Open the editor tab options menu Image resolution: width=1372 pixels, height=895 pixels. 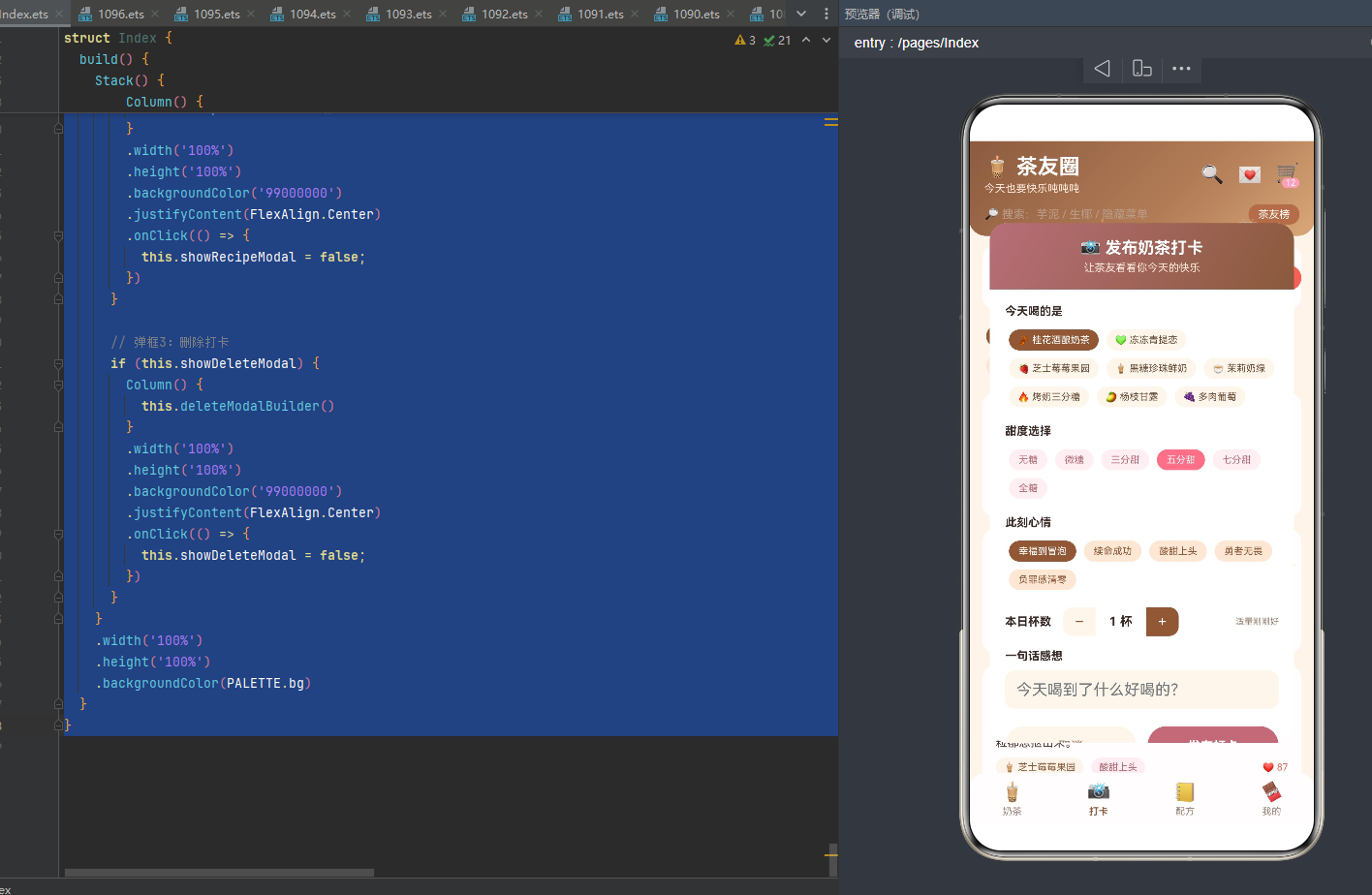point(826,14)
